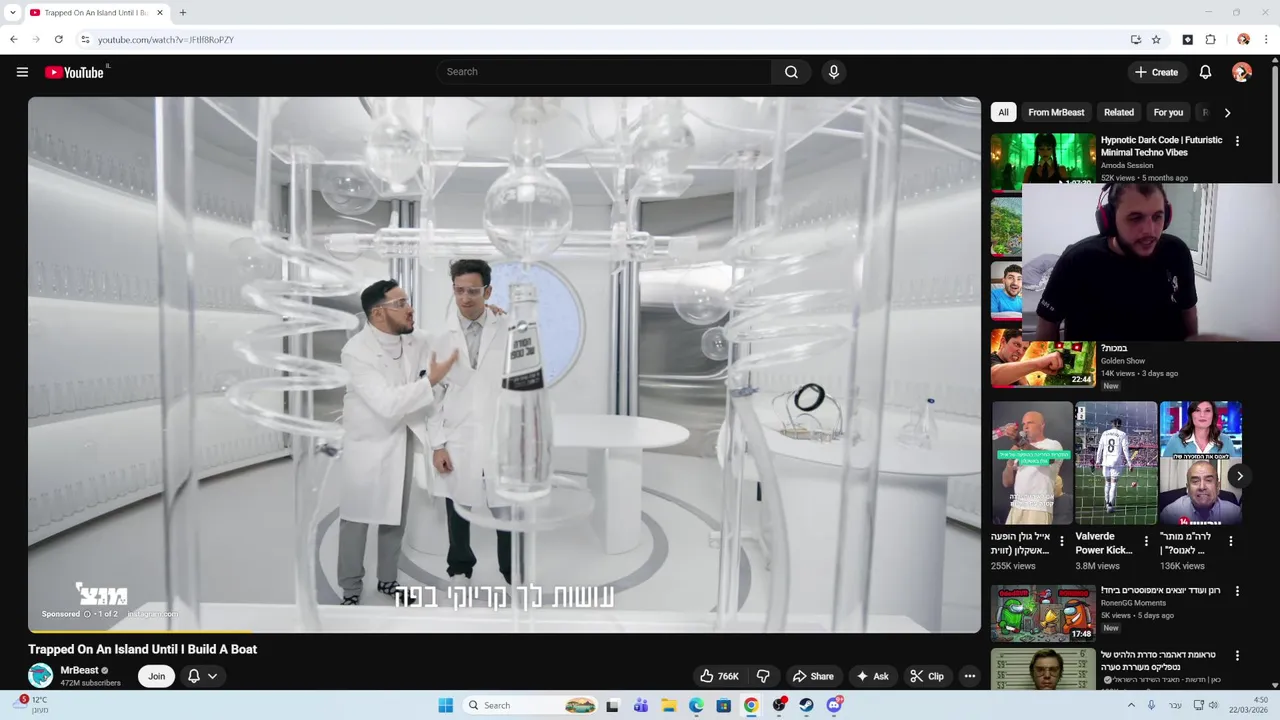Open Microsoft Edge from the taskbar
The width and height of the screenshot is (1280, 720).
(696, 705)
